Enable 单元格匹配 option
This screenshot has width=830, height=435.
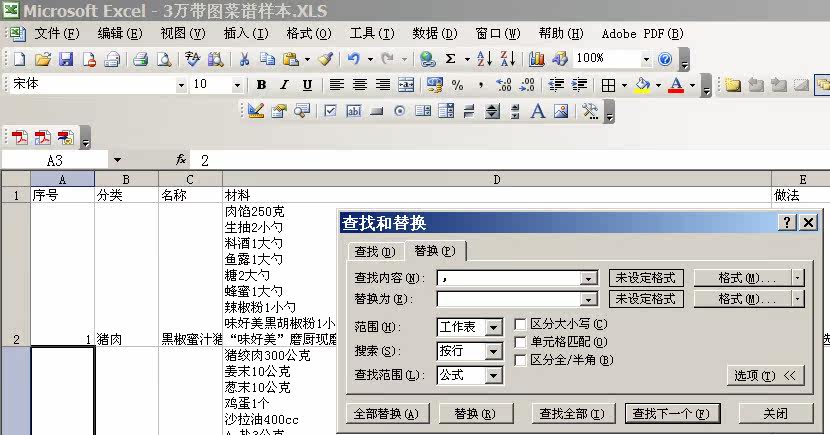click(x=520, y=342)
